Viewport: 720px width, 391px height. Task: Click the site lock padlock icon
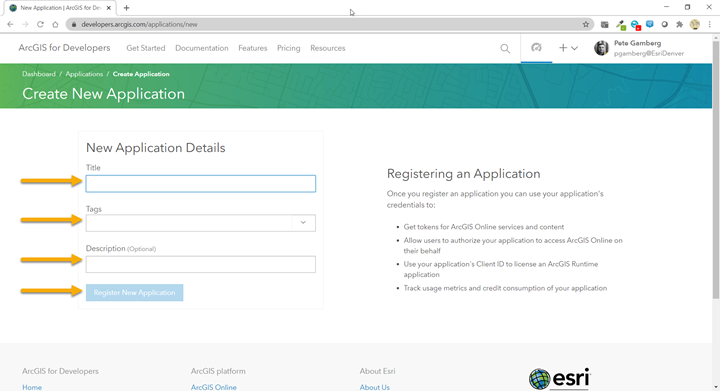pos(74,24)
